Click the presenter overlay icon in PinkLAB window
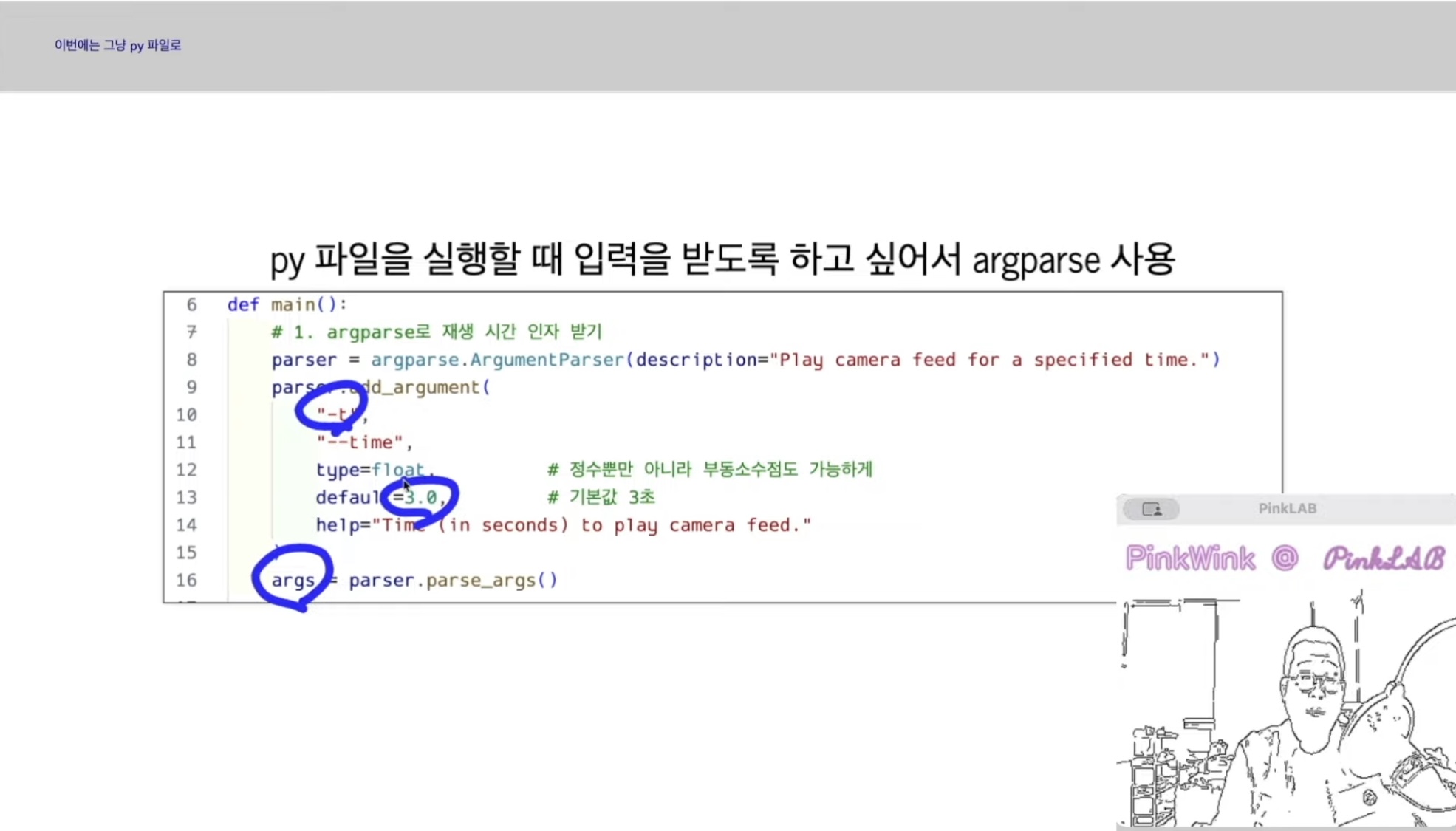 click(x=1151, y=509)
